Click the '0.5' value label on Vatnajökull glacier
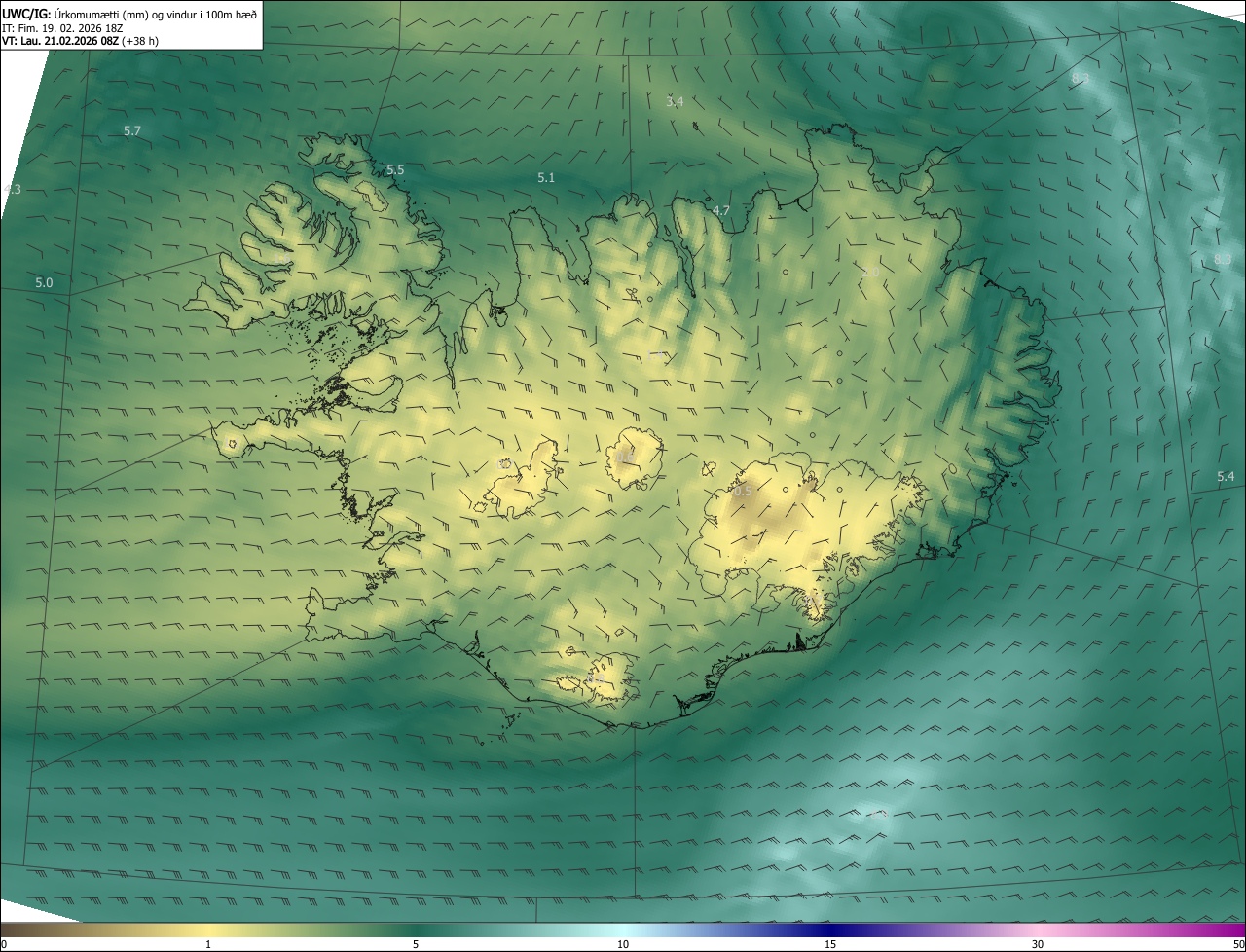Screen dimensions: 1246x952 pos(743,491)
